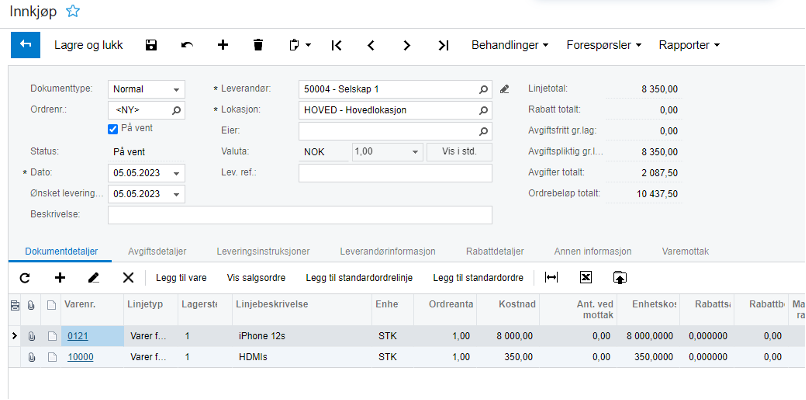Refresh the document details grid
The height and width of the screenshot is (400, 806).
point(25,277)
